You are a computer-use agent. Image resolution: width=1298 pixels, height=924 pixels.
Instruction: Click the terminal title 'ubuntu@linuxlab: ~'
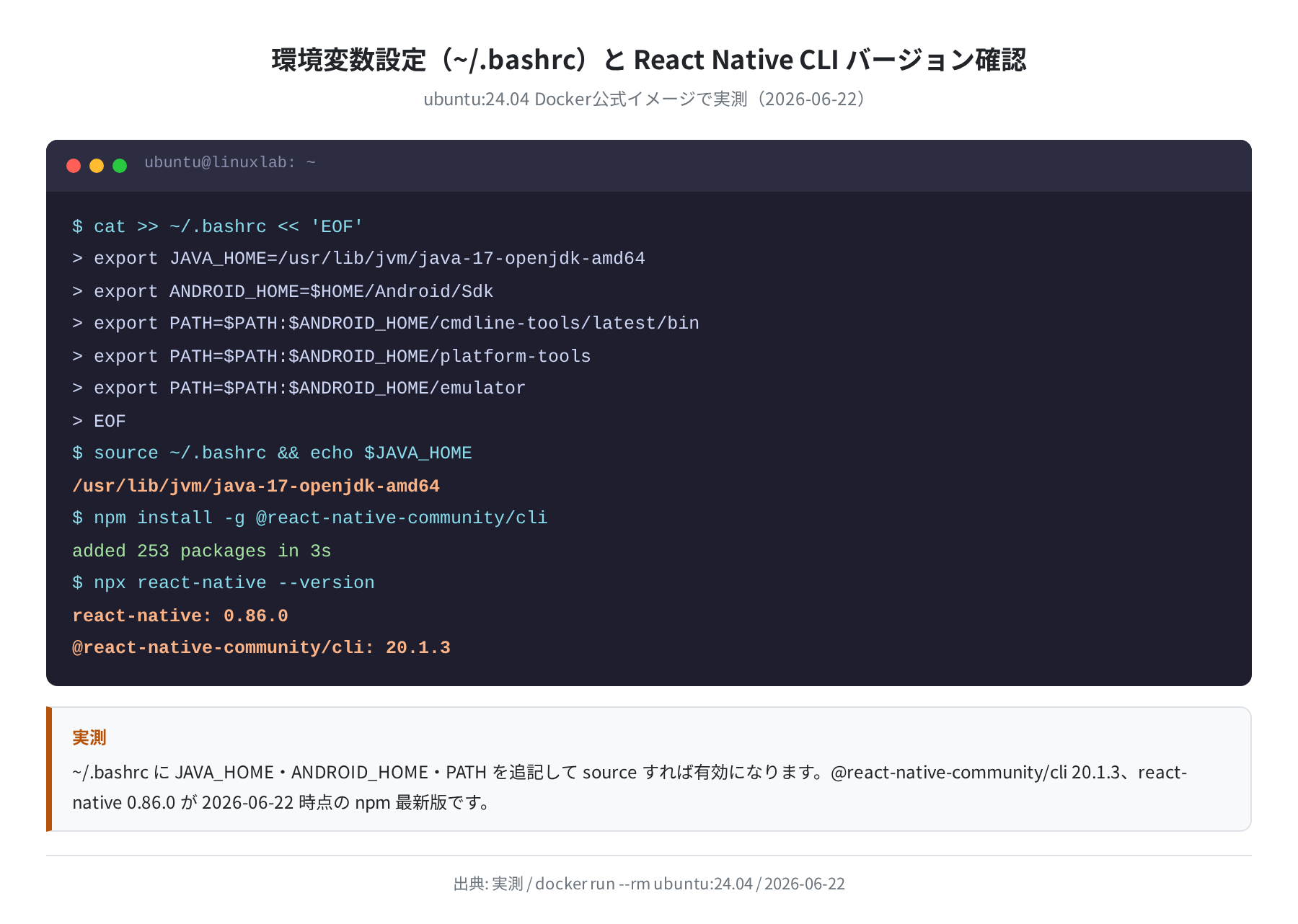click(x=230, y=163)
